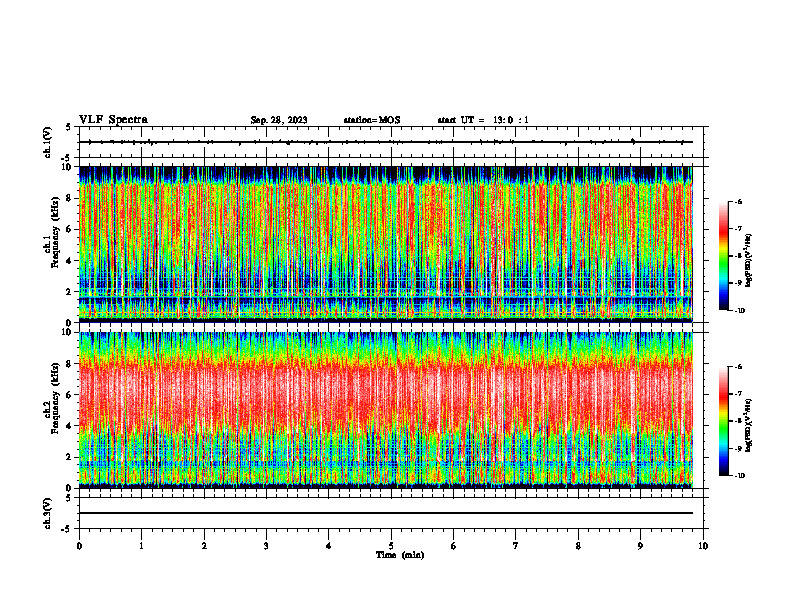Click the '-6' label on ch.2 colorbar
This screenshot has width=792, height=612.
pyautogui.click(x=739, y=367)
